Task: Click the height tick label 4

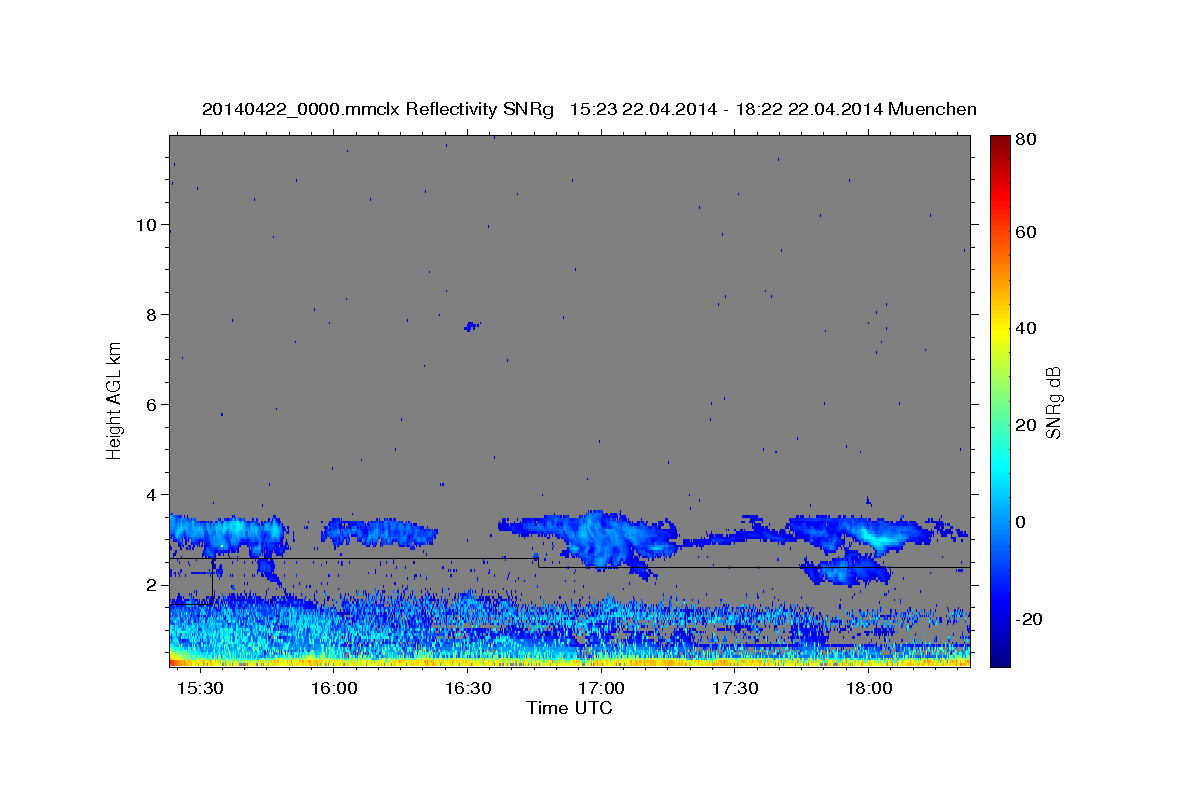Action: click(152, 494)
